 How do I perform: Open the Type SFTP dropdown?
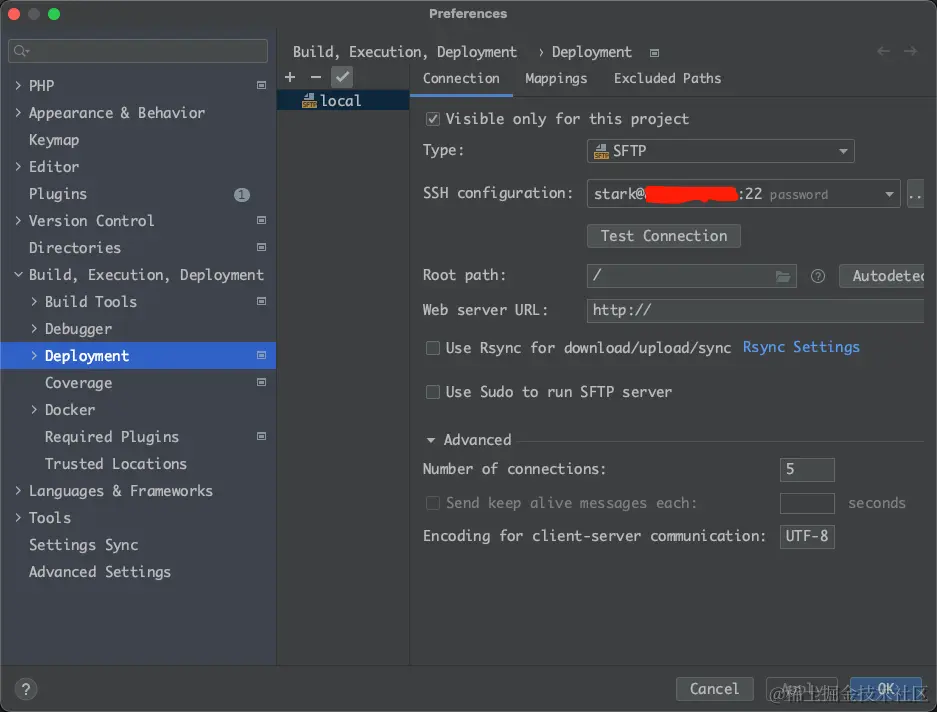[x=721, y=151]
